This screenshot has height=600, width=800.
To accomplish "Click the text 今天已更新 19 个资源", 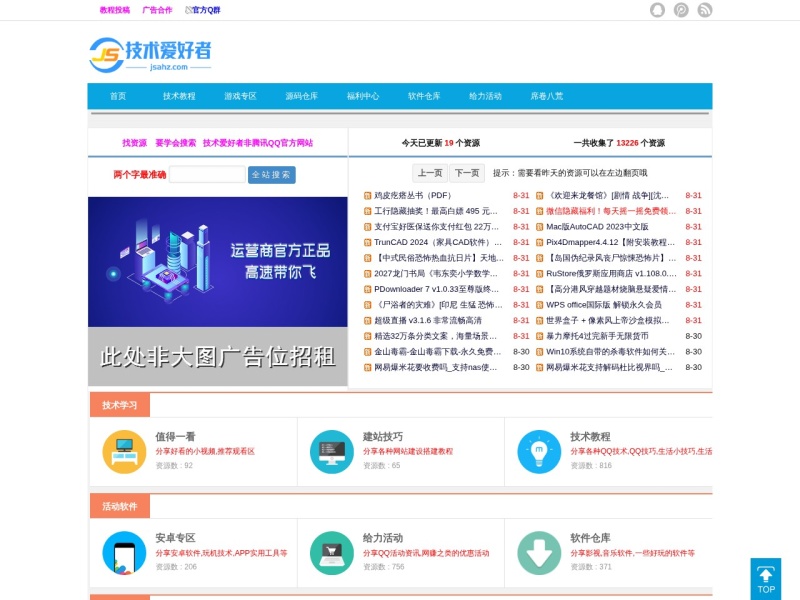I will [441, 143].
